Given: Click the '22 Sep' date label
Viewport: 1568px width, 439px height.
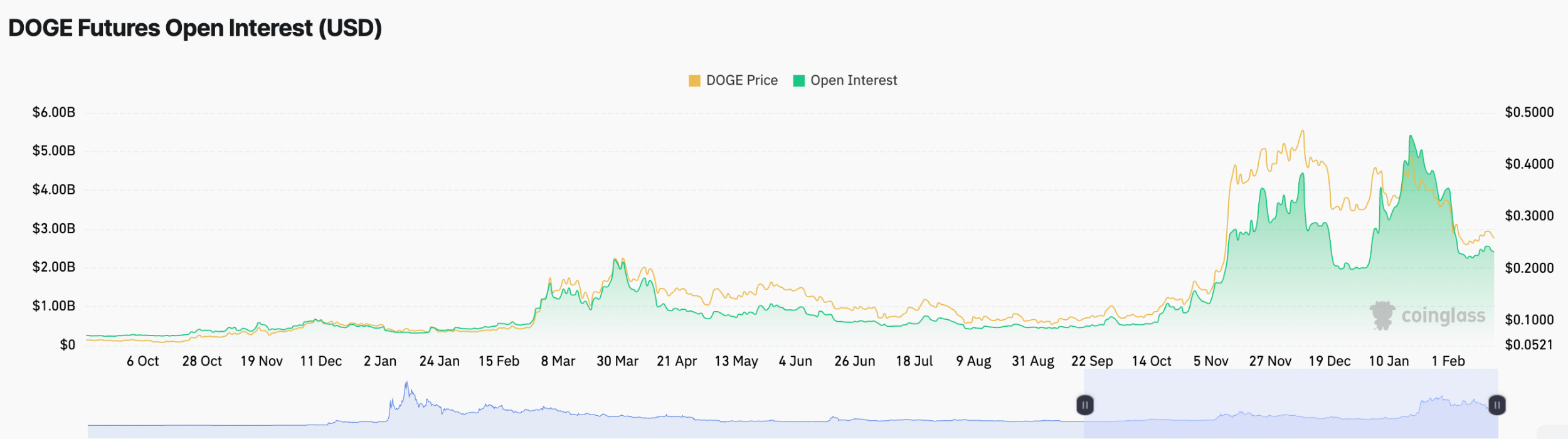Looking at the screenshot, I should (1093, 361).
